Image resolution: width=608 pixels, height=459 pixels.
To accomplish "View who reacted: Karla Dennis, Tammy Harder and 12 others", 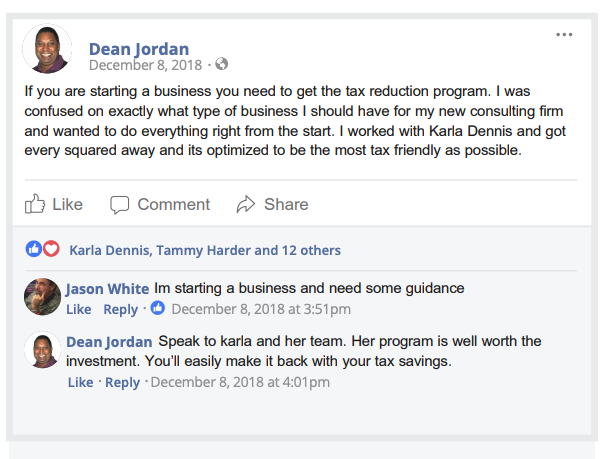I will tap(205, 250).
